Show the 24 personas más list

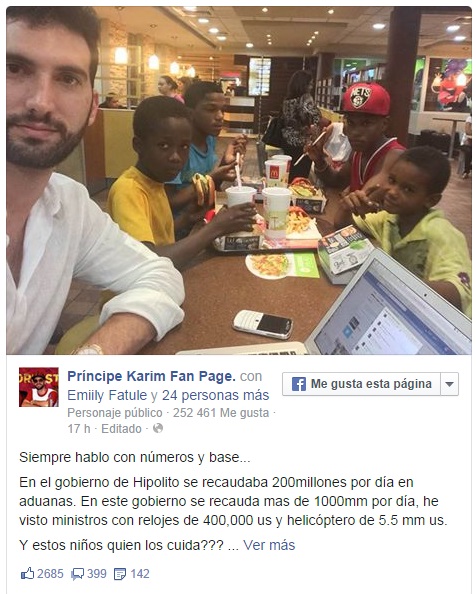(215, 395)
